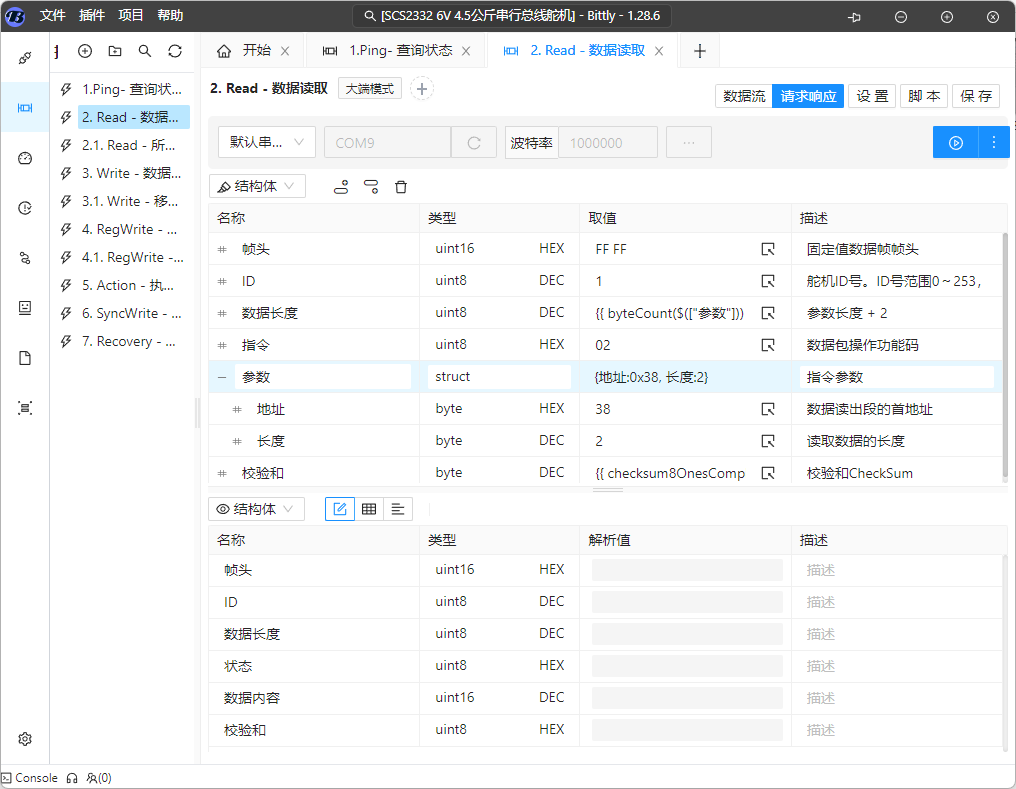This screenshot has height=789, width=1016.
Task: Switch response view to table grid mode
Action: (x=369, y=509)
